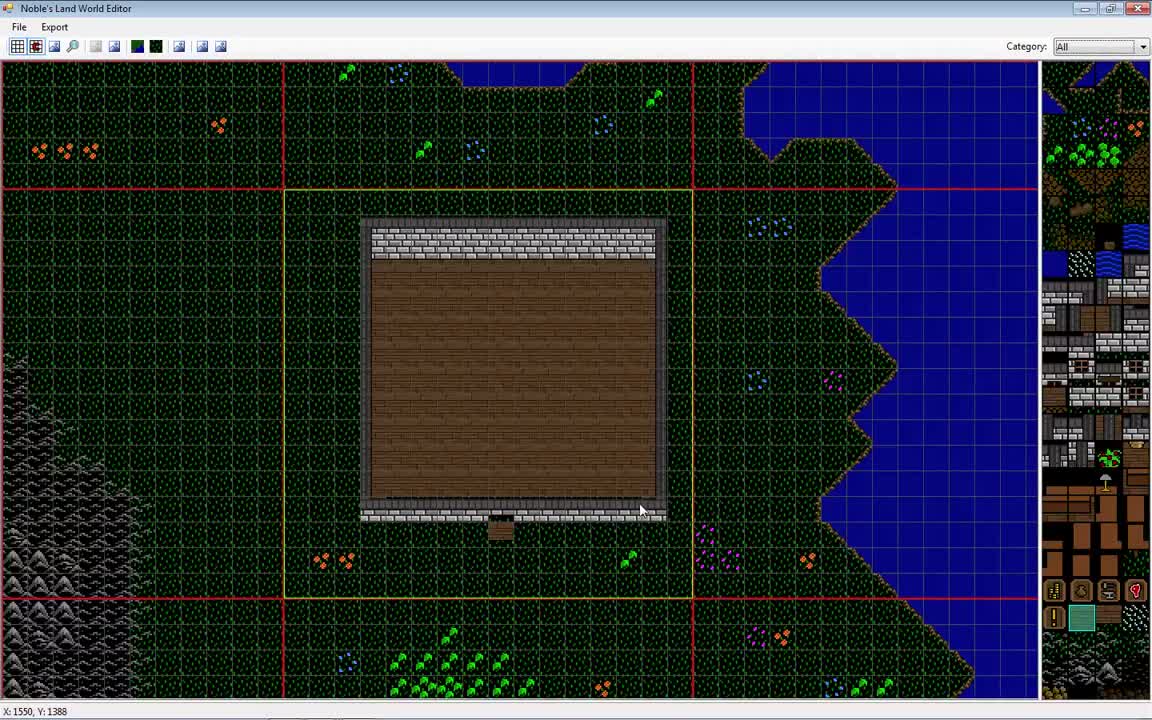Select the dark grass layer toolbar button
Screen dimensions: 1152x720
click(x=156, y=46)
